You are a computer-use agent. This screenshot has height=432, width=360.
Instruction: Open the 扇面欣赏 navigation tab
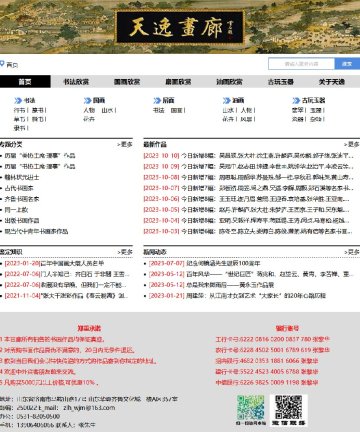(x=178, y=82)
